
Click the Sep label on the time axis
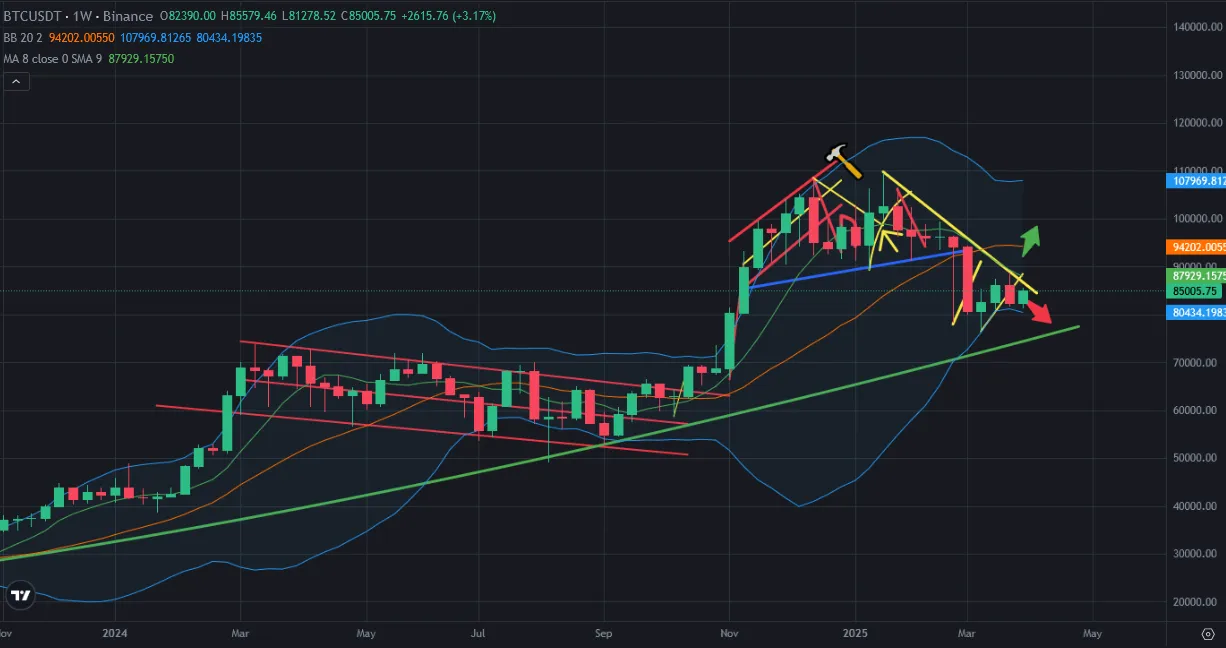603,634
